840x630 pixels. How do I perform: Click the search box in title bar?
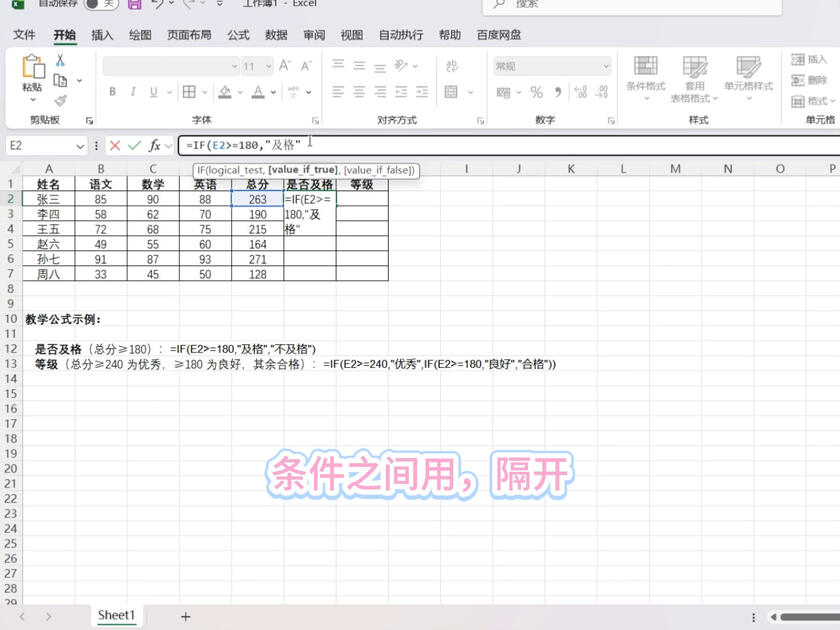pos(632,4)
